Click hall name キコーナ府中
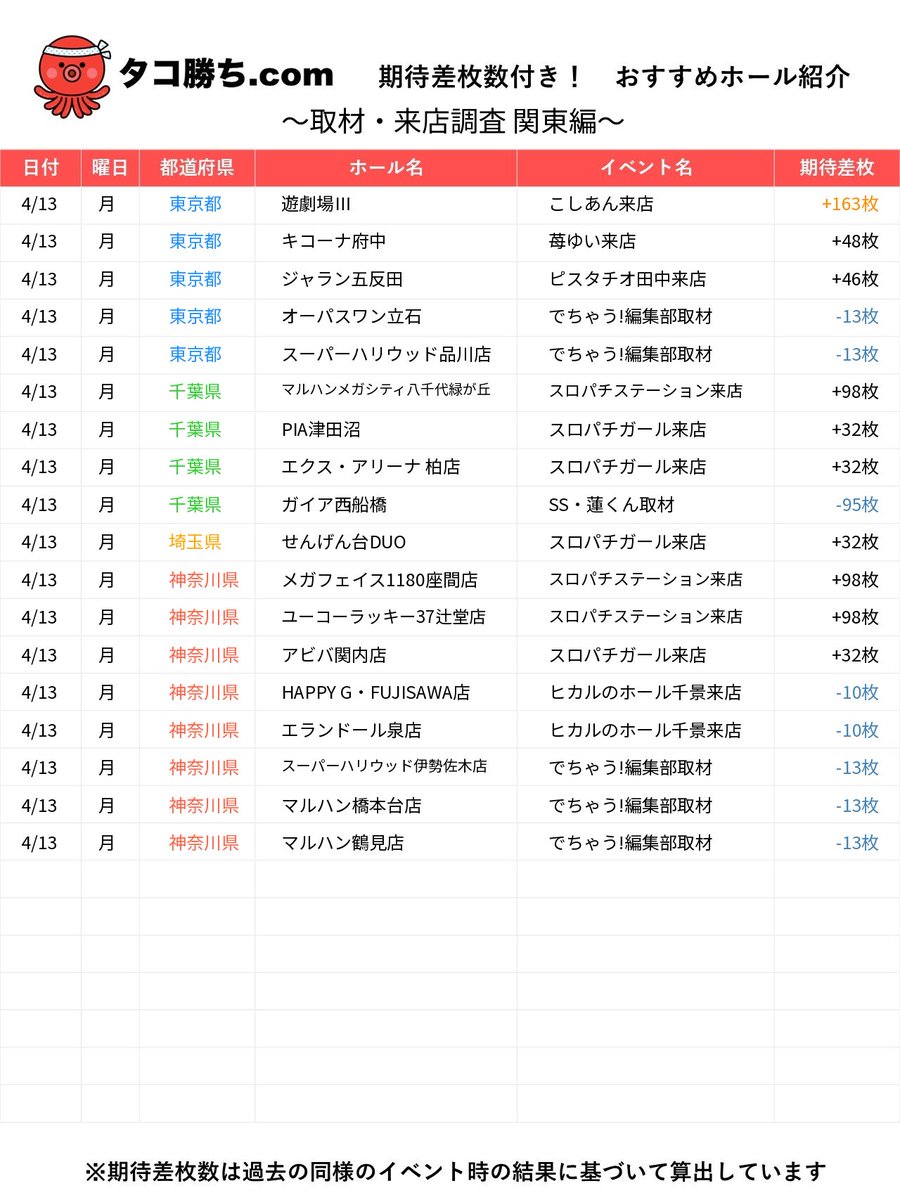Image resolution: width=900 pixels, height=1200 pixels. tap(334, 241)
